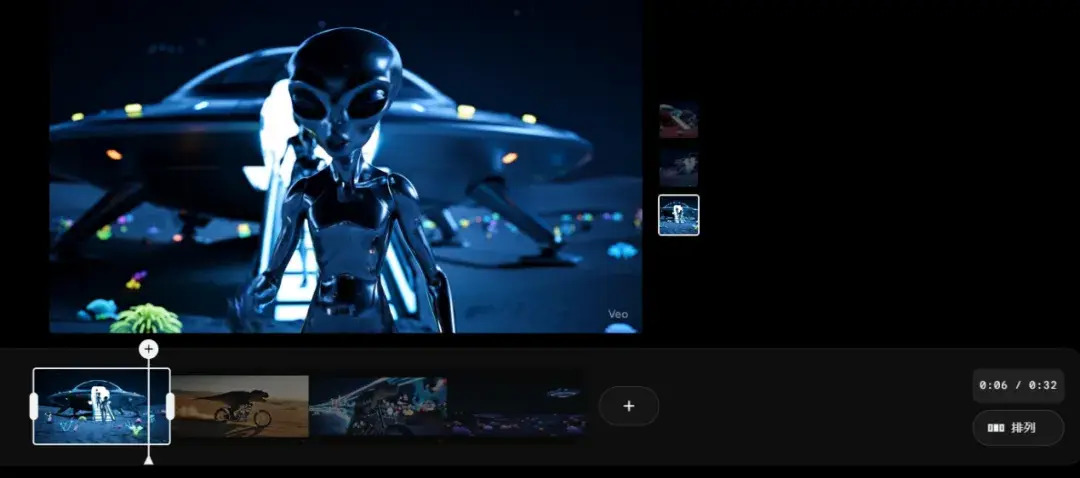Click the right trim handle of the selected clip
The width and height of the screenshot is (1080, 478).
170,406
